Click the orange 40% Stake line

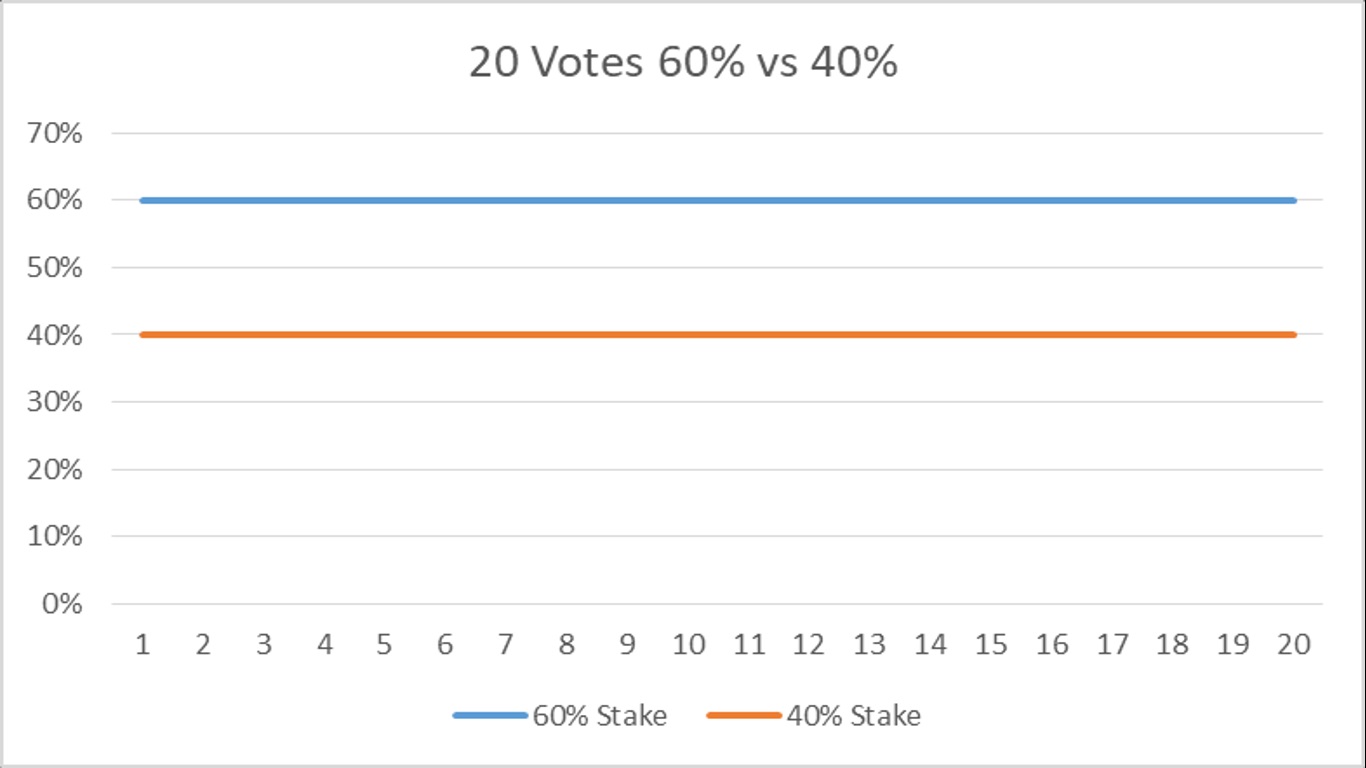tap(718, 335)
